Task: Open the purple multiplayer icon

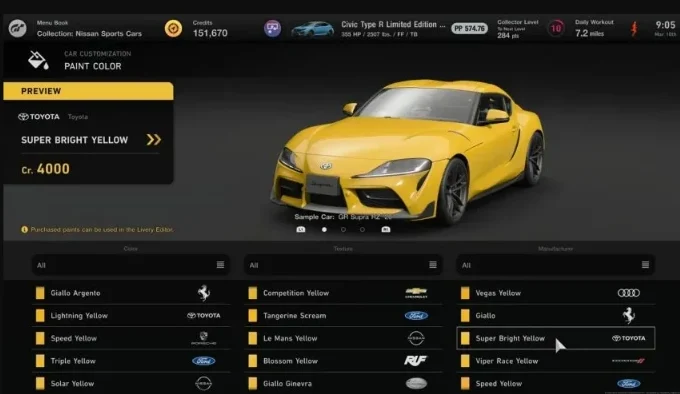Action: [272, 29]
